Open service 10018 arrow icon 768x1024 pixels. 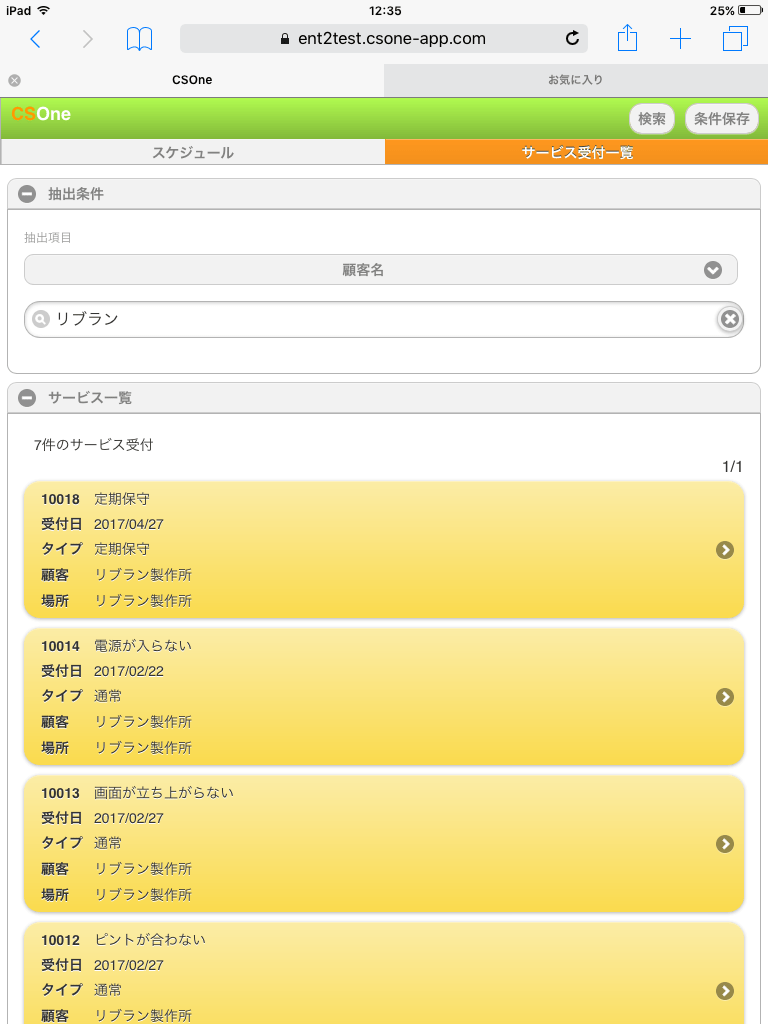[724, 550]
